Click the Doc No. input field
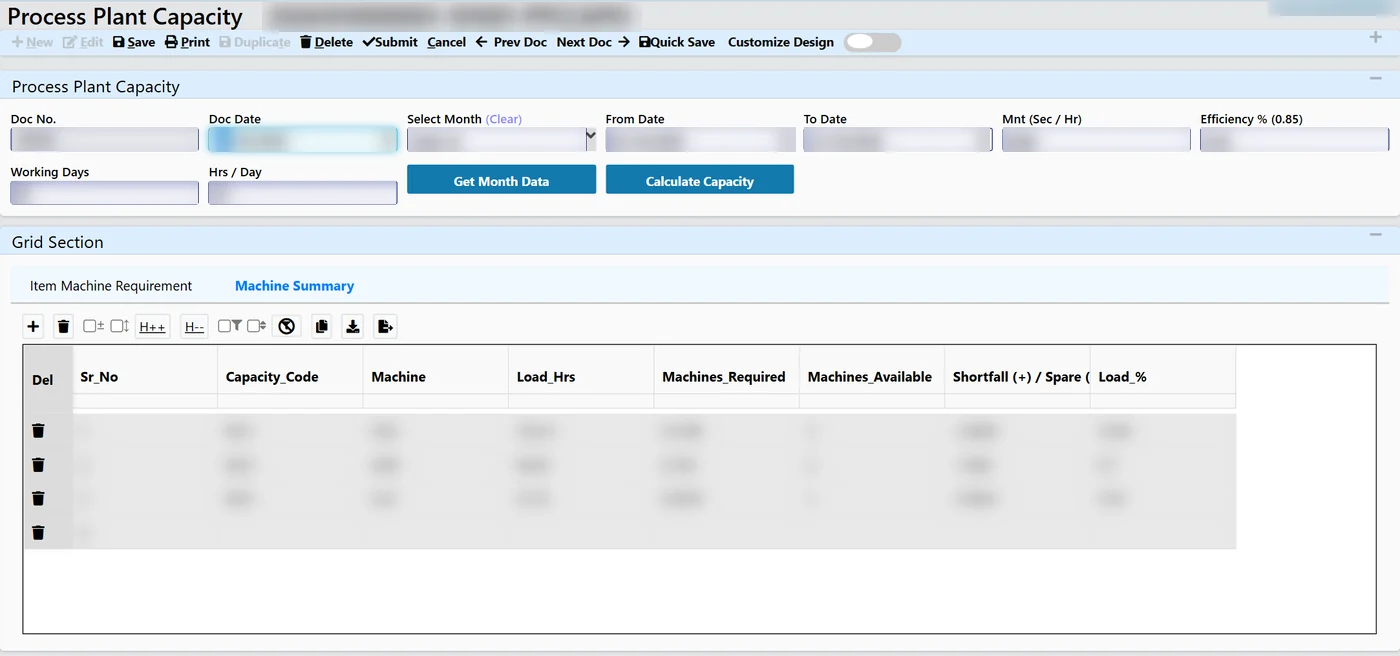This screenshot has height=656, width=1400. tap(104, 140)
